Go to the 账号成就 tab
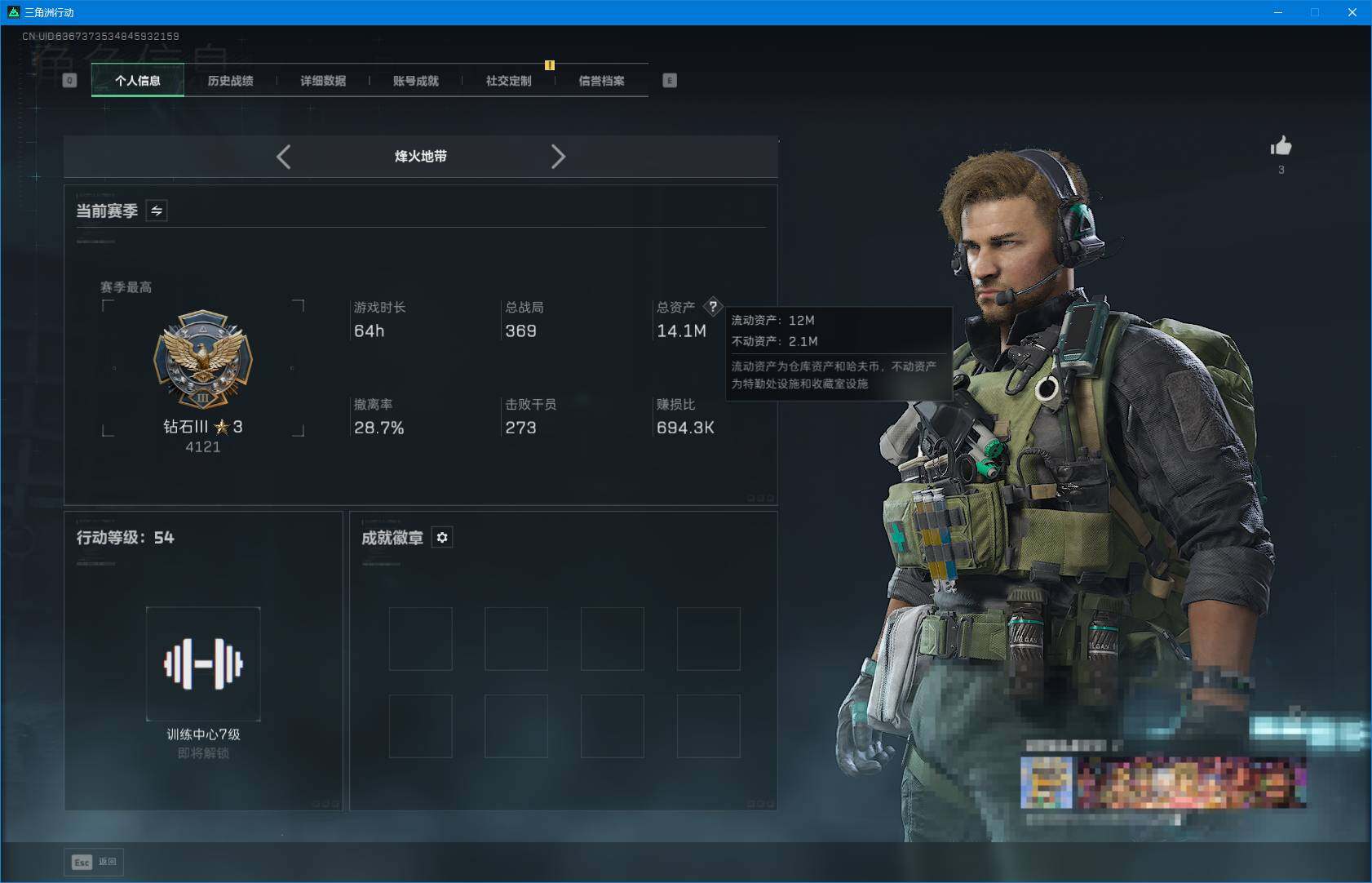This screenshot has width=1372, height=883. [x=416, y=80]
